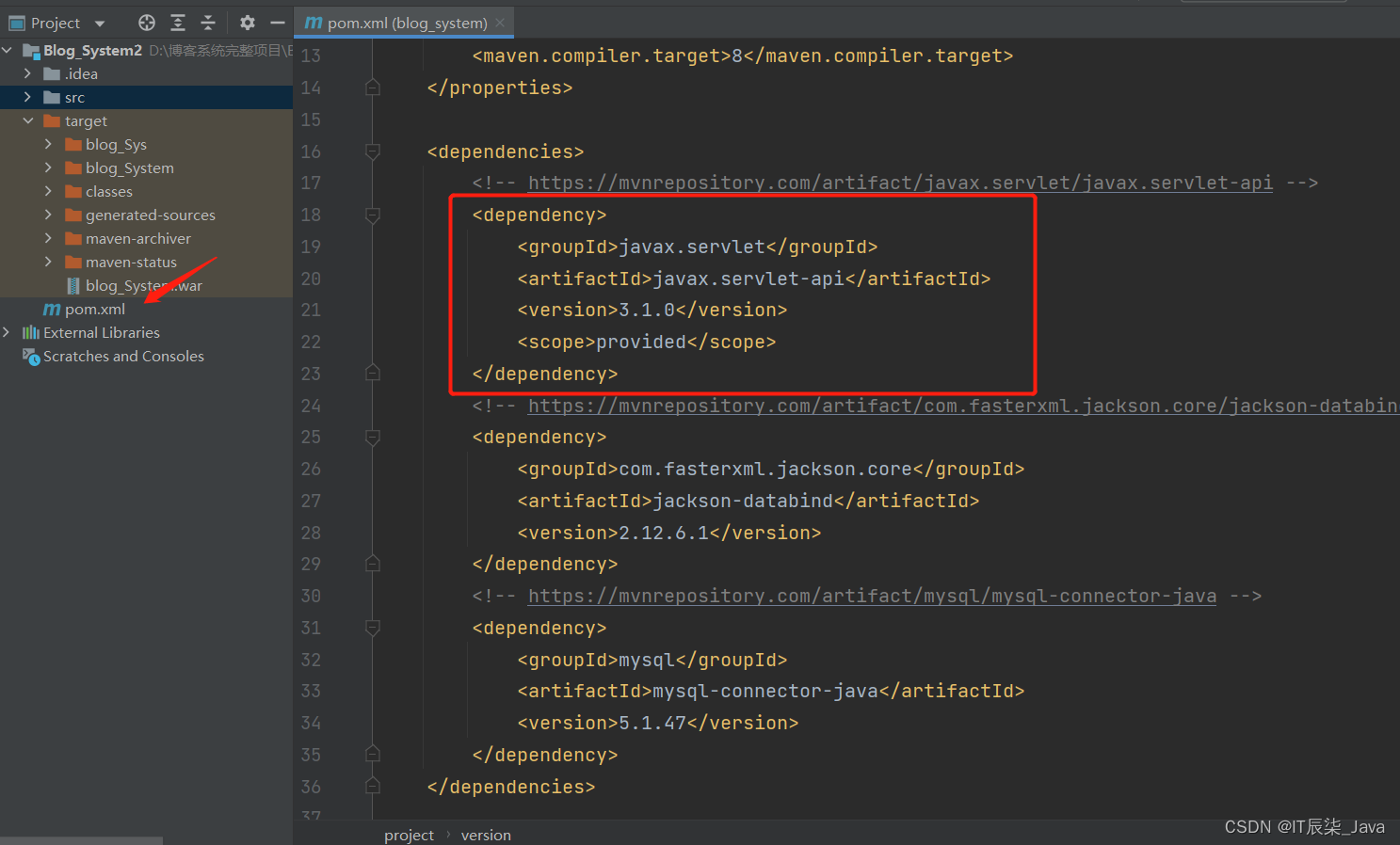The width and height of the screenshot is (1400, 845).
Task: Click the Expand All icon in Project toolbar
Action: coord(177,22)
